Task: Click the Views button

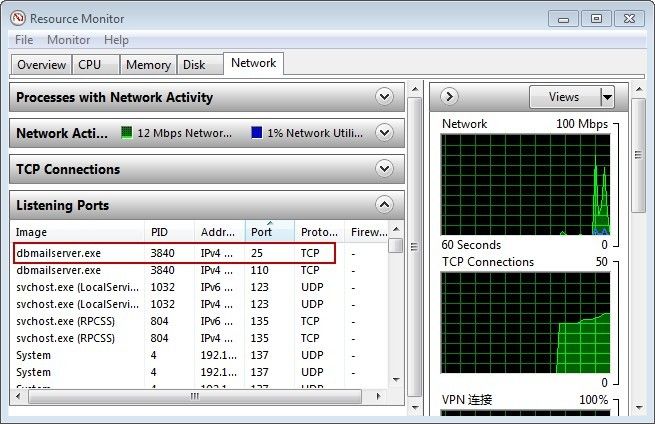Action: click(565, 97)
